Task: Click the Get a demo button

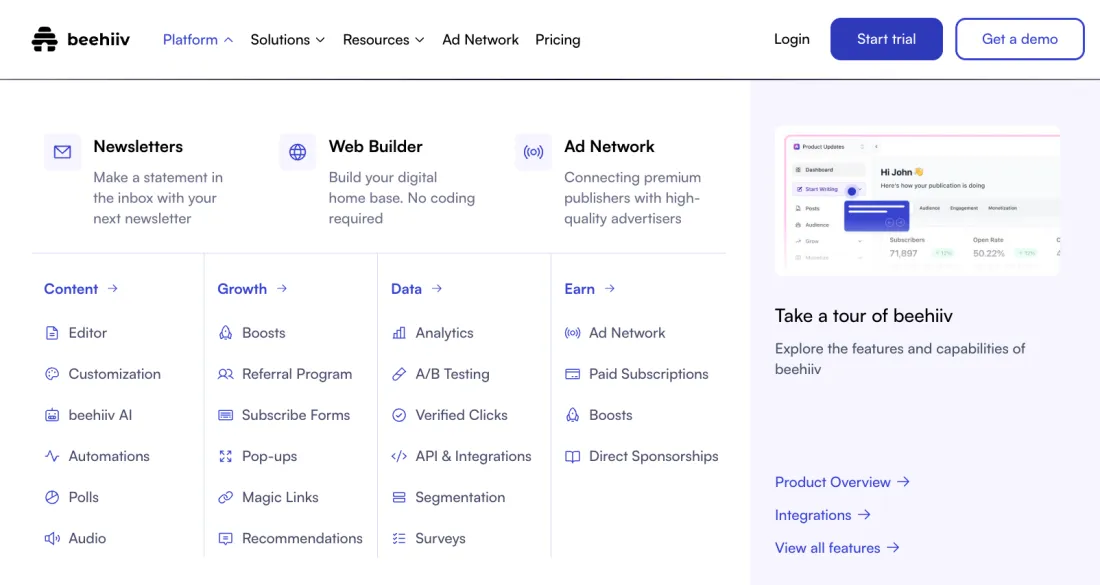Action: (x=1019, y=39)
